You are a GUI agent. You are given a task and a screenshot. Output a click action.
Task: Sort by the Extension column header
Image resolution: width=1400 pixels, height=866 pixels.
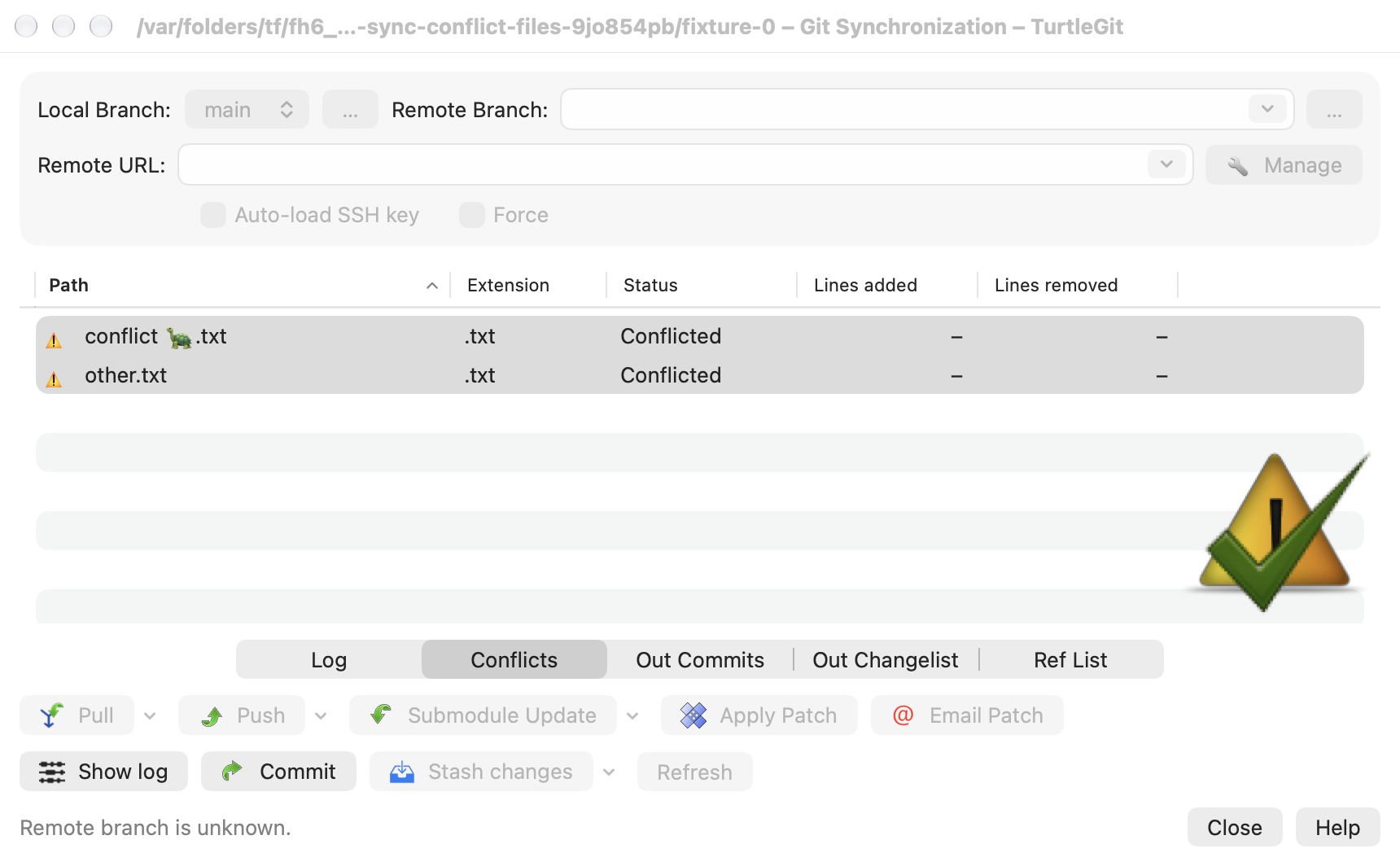pyautogui.click(x=528, y=285)
